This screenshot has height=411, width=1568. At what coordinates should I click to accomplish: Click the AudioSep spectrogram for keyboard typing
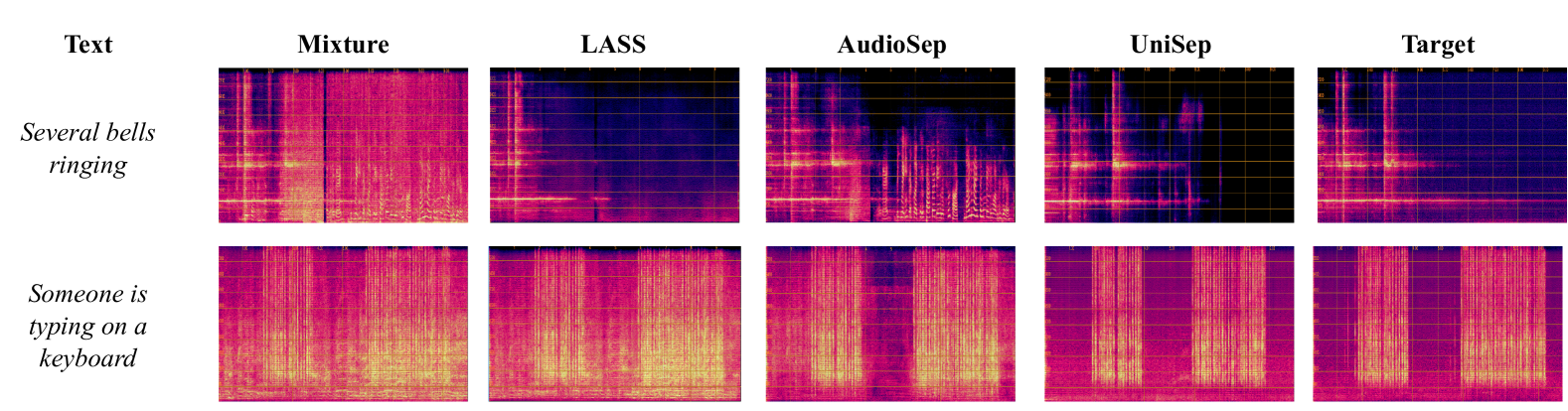890,324
